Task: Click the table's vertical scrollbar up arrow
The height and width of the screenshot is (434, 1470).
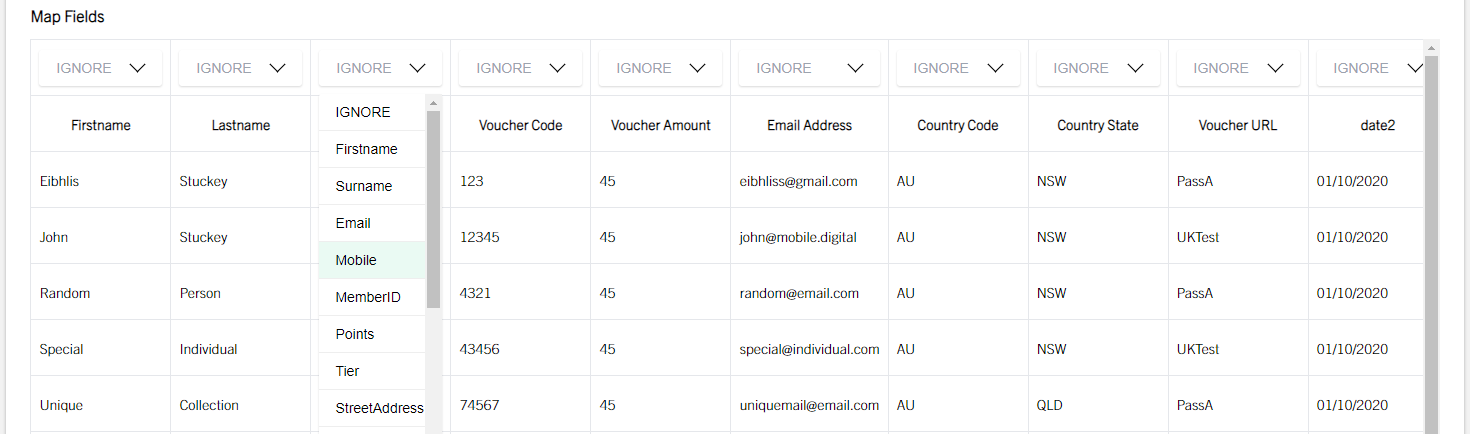Action: pyautogui.click(x=1431, y=47)
